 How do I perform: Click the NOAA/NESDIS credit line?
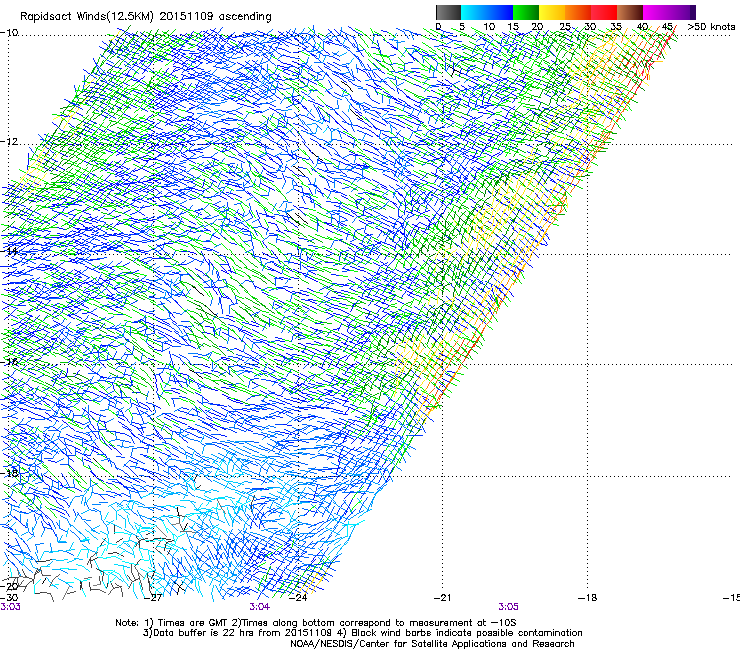pyautogui.click(x=432, y=644)
